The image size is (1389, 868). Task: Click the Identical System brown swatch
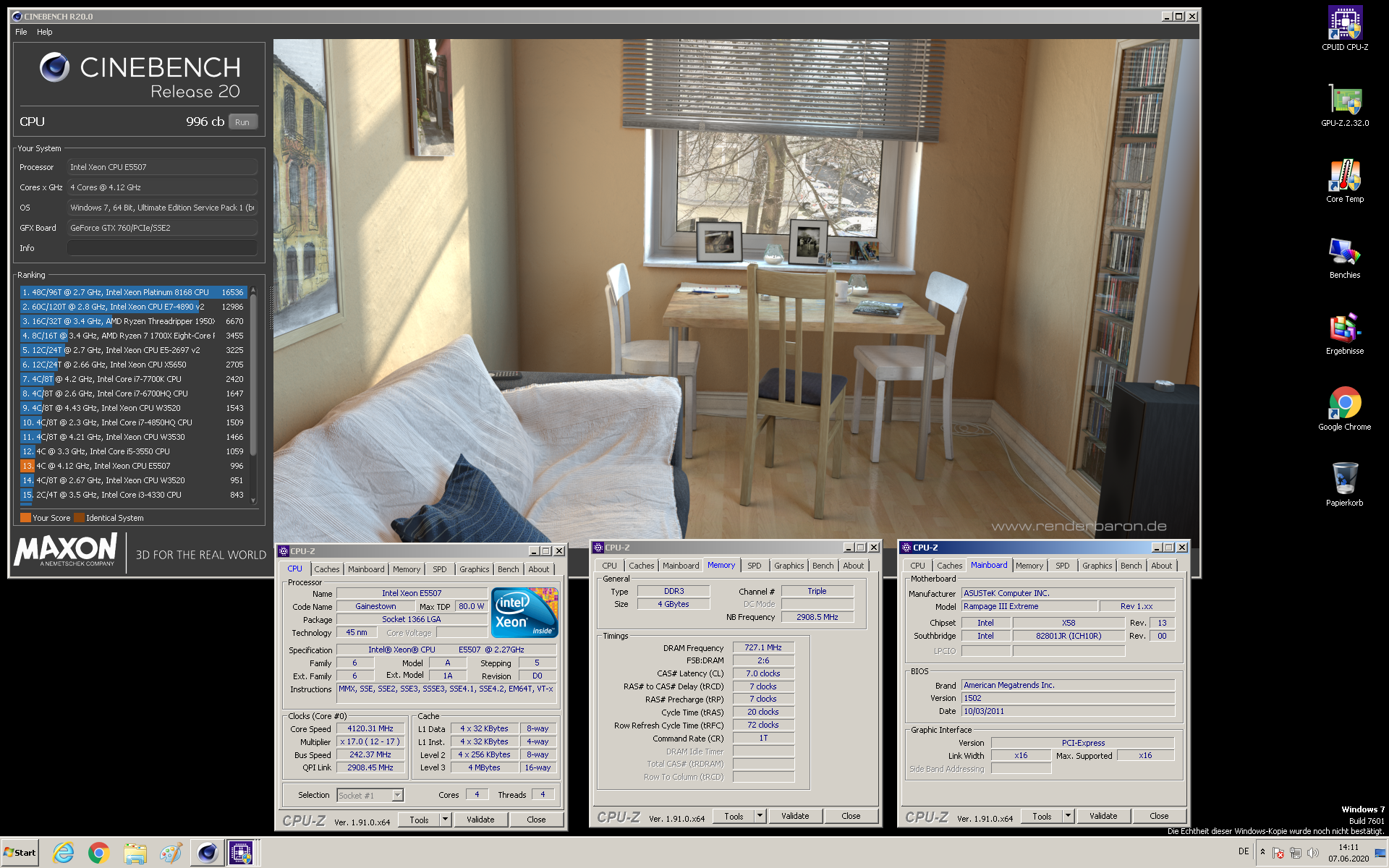pyautogui.click(x=79, y=518)
